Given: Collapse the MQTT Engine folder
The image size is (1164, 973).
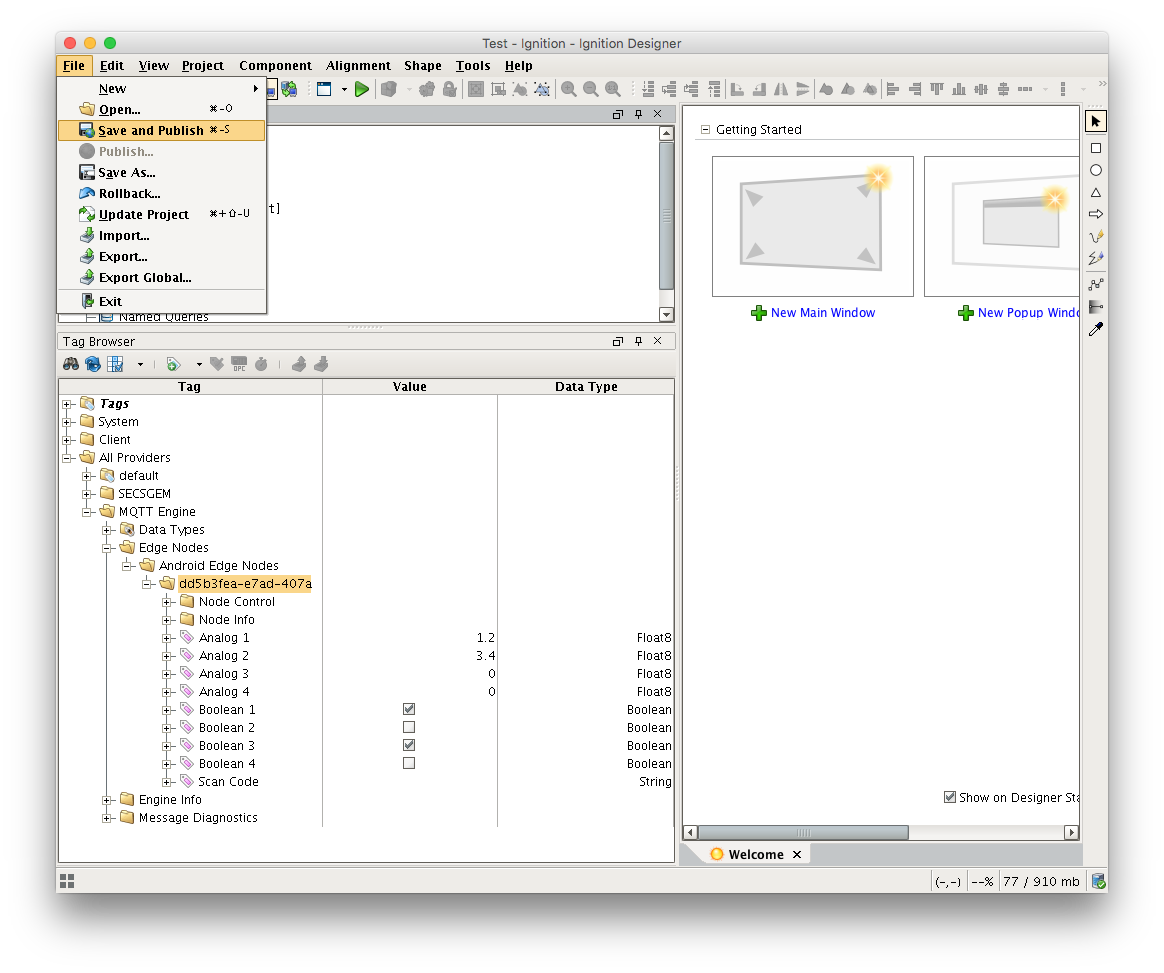Looking at the screenshot, I should tap(87, 512).
